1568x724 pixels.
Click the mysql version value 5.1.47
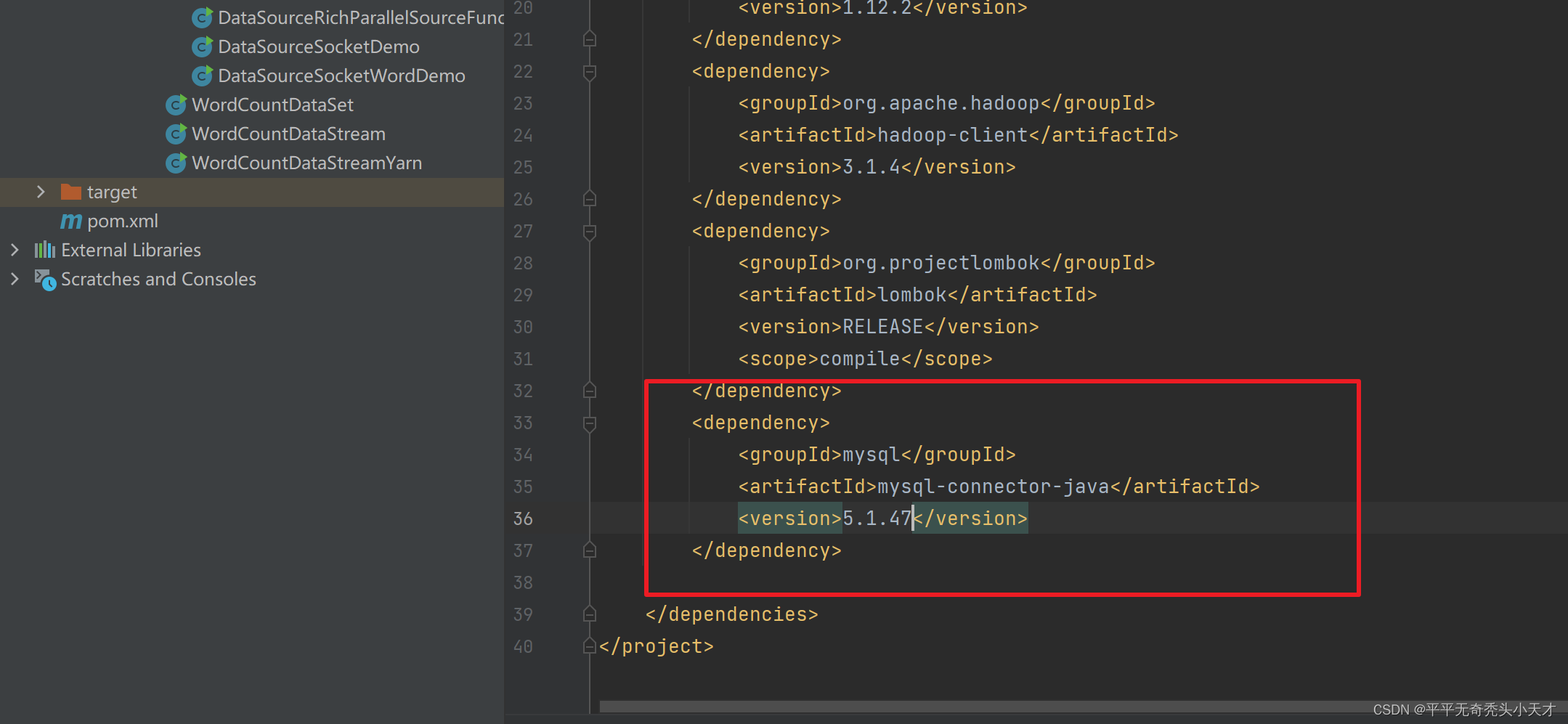(x=877, y=518)
